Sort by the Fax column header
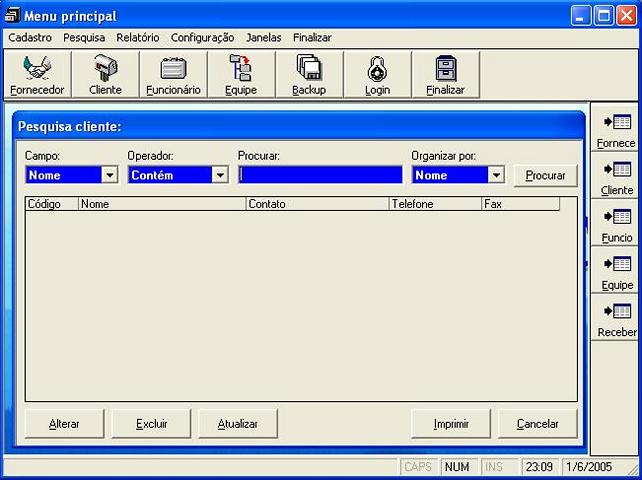 pos(521,204)
